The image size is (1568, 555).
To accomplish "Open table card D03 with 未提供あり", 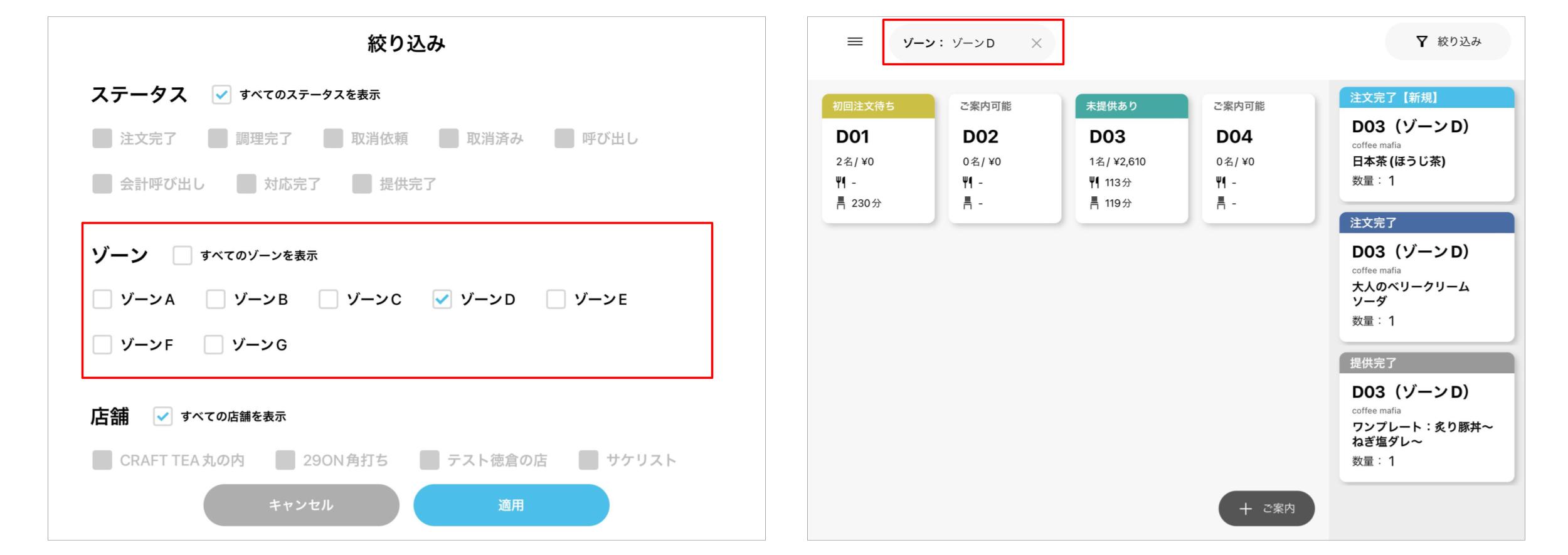I will pyautogui.click(x=1131, y=159).
